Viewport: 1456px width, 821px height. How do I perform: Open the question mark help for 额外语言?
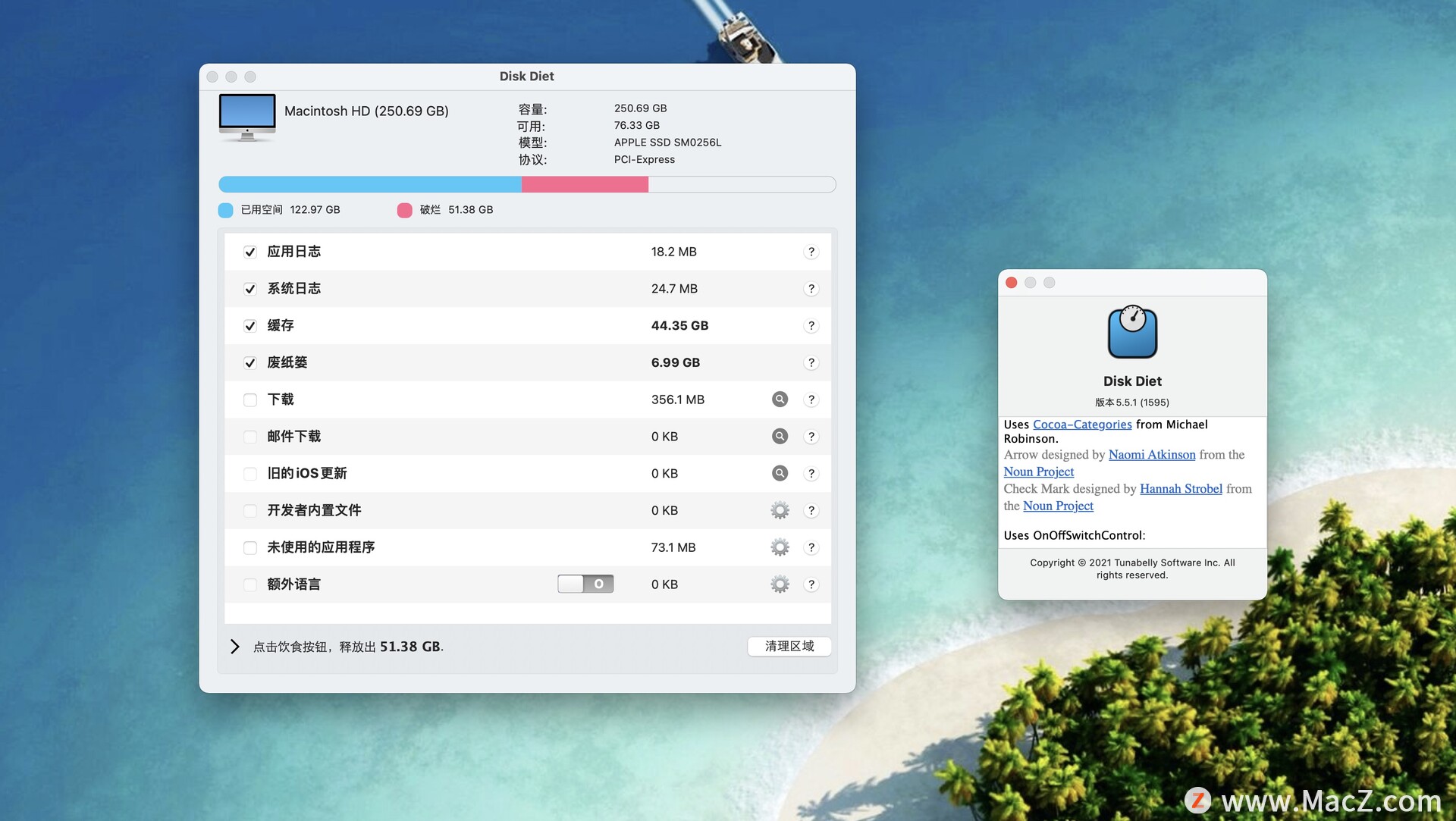coord(811,584)
